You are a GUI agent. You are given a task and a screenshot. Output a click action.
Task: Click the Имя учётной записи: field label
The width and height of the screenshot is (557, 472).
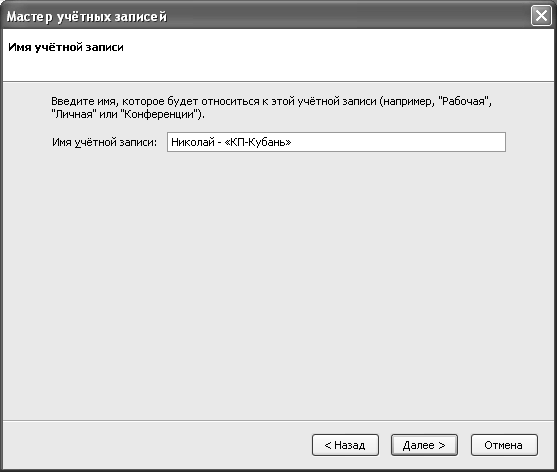(x=104, y=142)
